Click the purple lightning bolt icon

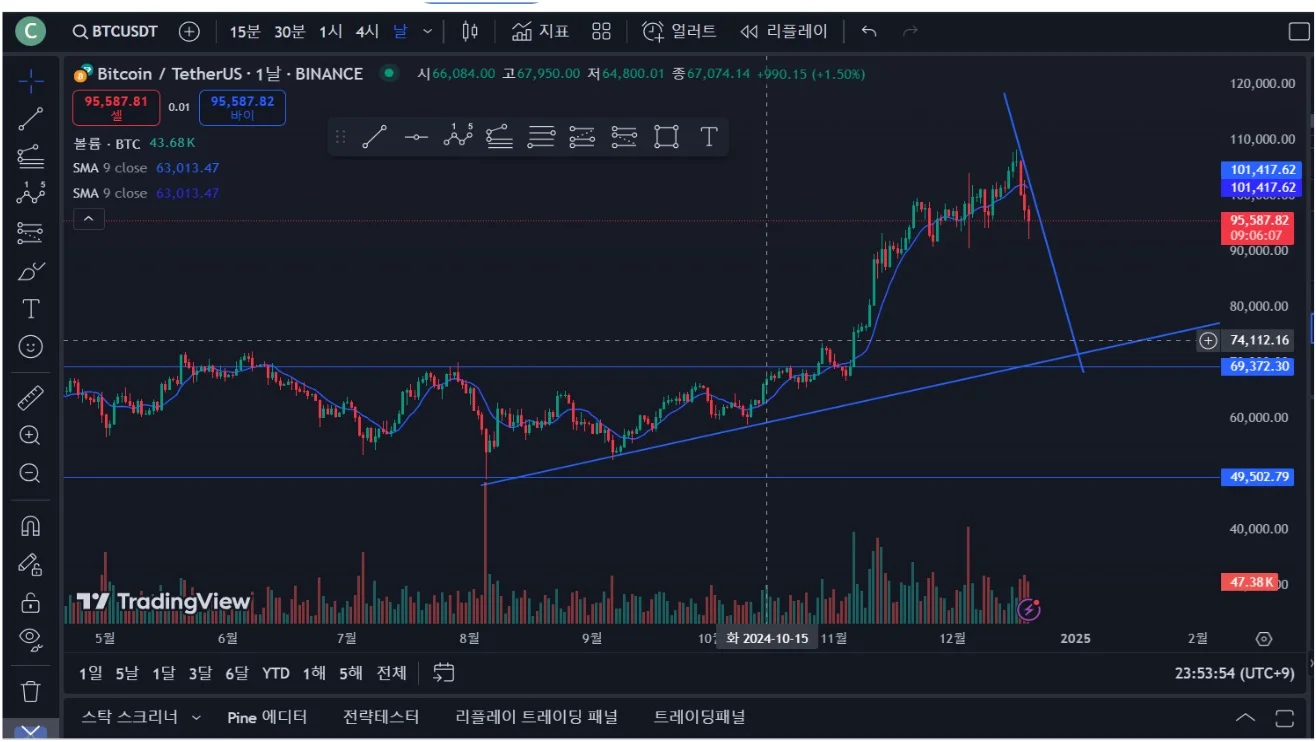pos(1029,608)
